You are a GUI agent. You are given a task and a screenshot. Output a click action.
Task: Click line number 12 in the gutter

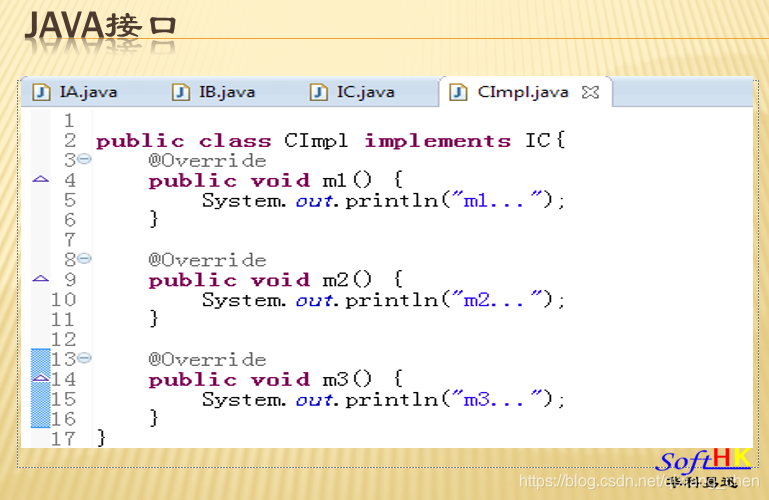[64, 340]
